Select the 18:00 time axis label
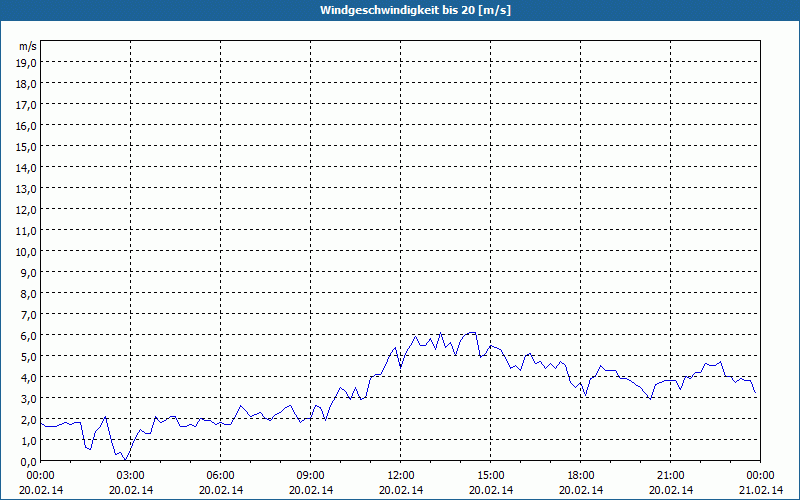 [581, 476]
